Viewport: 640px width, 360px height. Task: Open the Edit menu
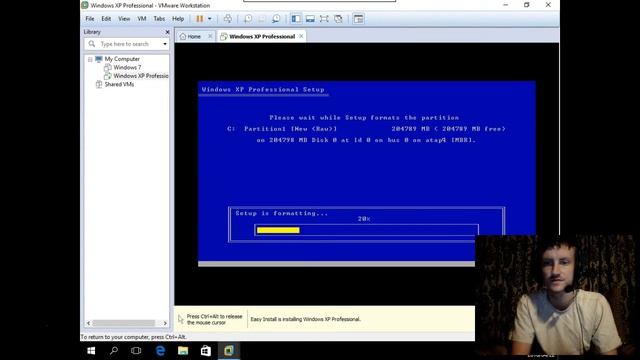(106, 19)
